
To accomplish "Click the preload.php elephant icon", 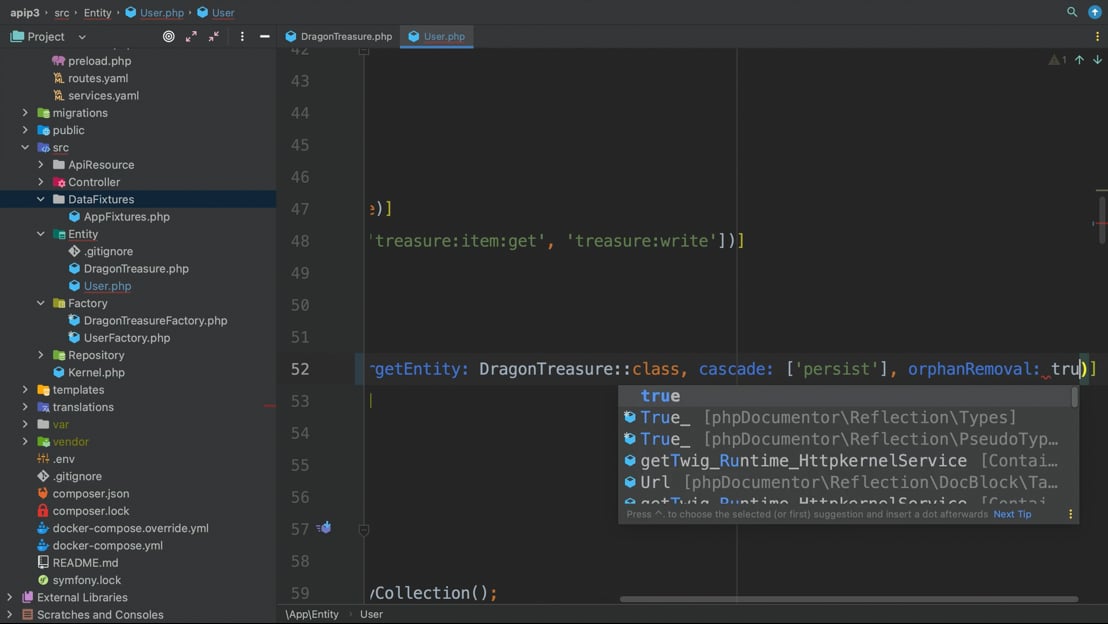I will [x=59, y=61].
